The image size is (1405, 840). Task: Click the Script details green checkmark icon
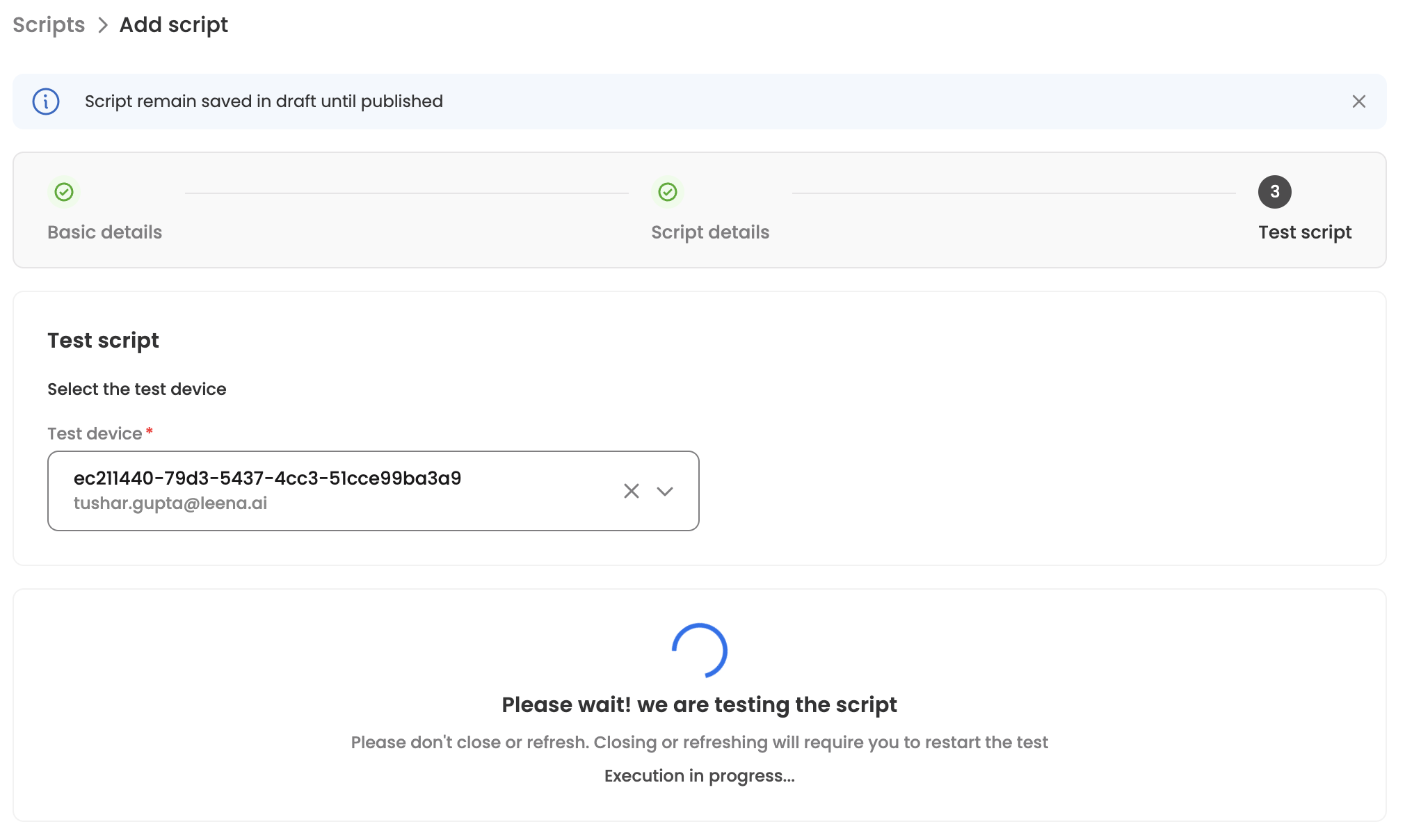[x=668, y=192]
